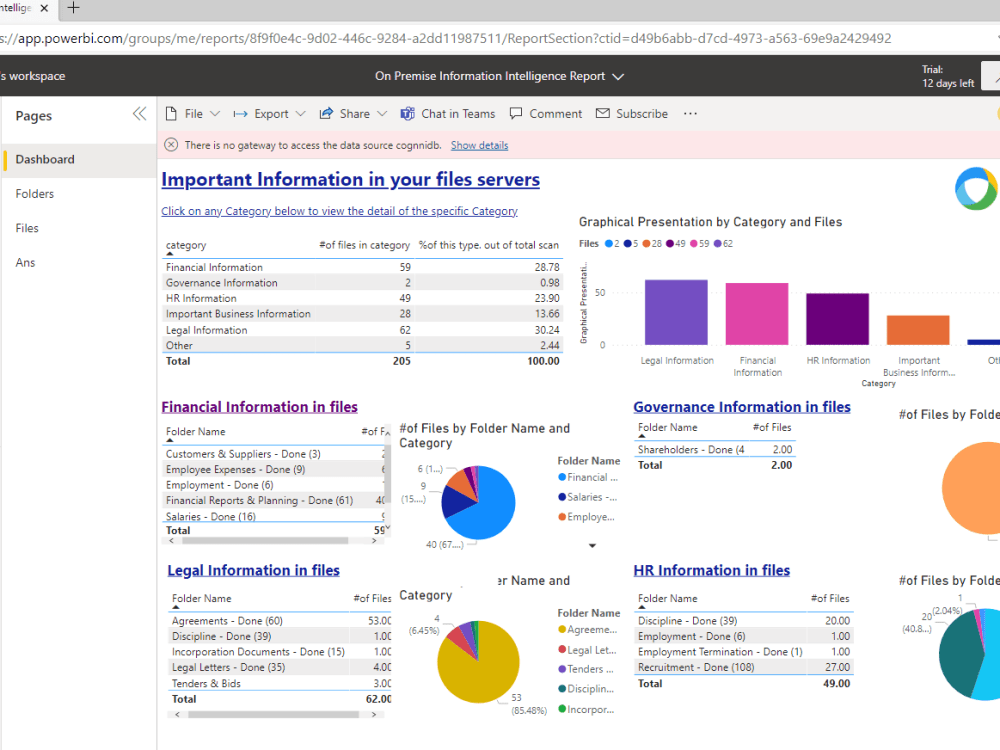Viewport: 1000px width, 750px height.
Task: Select the Other category row
Action: coord(362,345)
